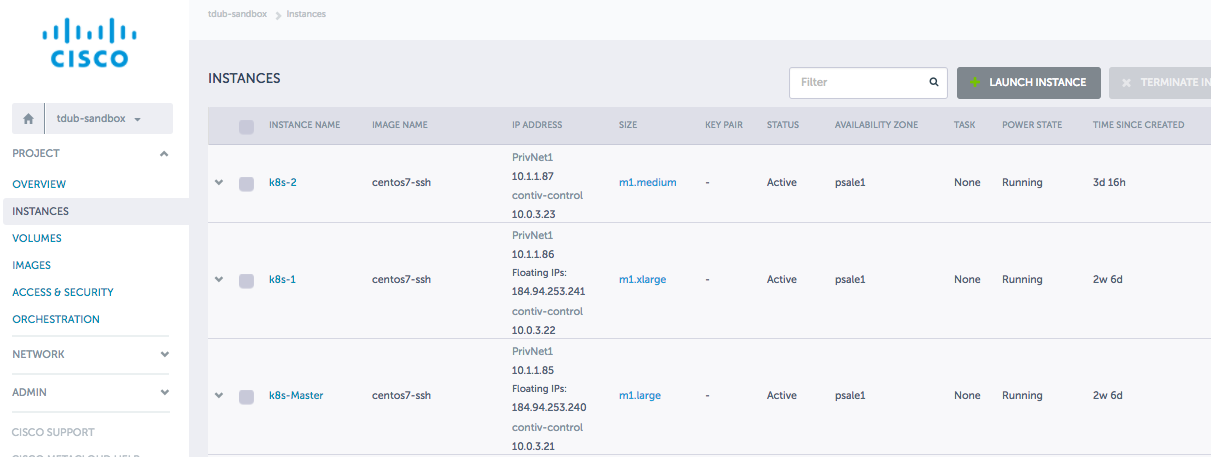Screen dimensions: 1211x457
Task: Open the tdub-sandbox project dropdown
Action: tap(108, 118)
